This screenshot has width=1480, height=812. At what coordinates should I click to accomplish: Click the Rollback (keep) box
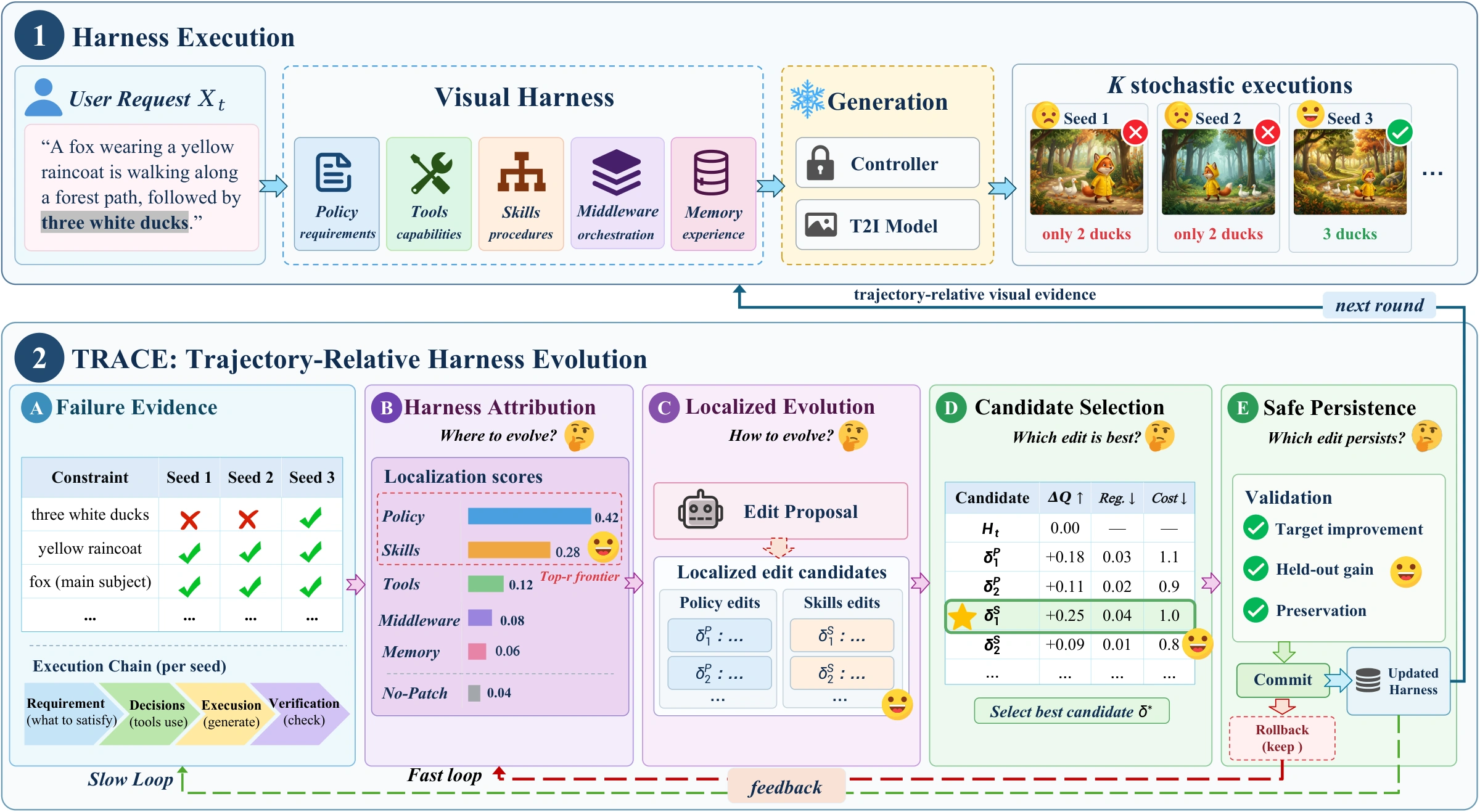coord(1282,738)
